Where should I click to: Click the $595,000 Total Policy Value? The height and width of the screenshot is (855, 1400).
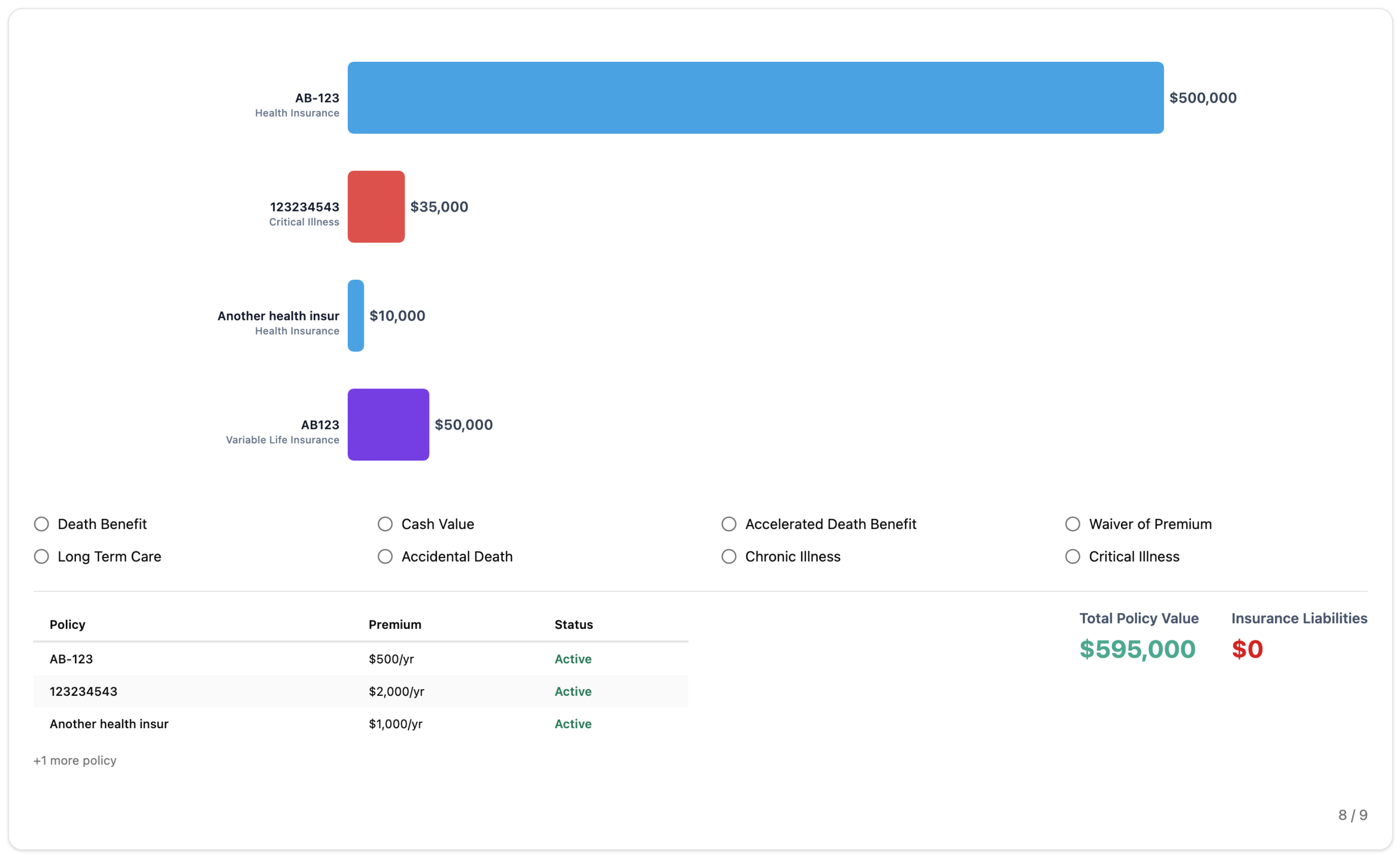(x=1137, y=649)
